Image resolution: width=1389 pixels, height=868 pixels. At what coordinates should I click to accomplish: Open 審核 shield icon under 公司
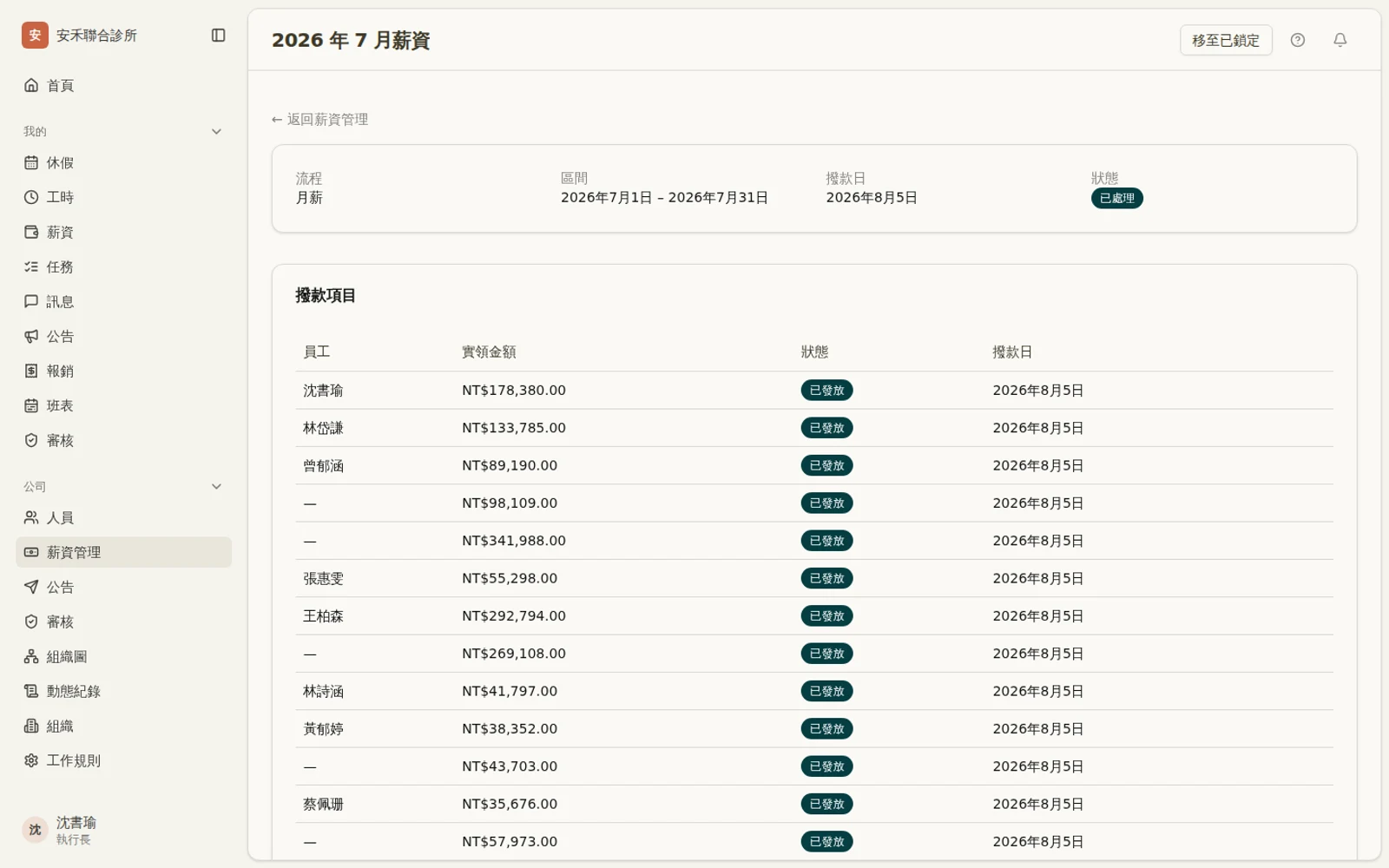[31, 621]
